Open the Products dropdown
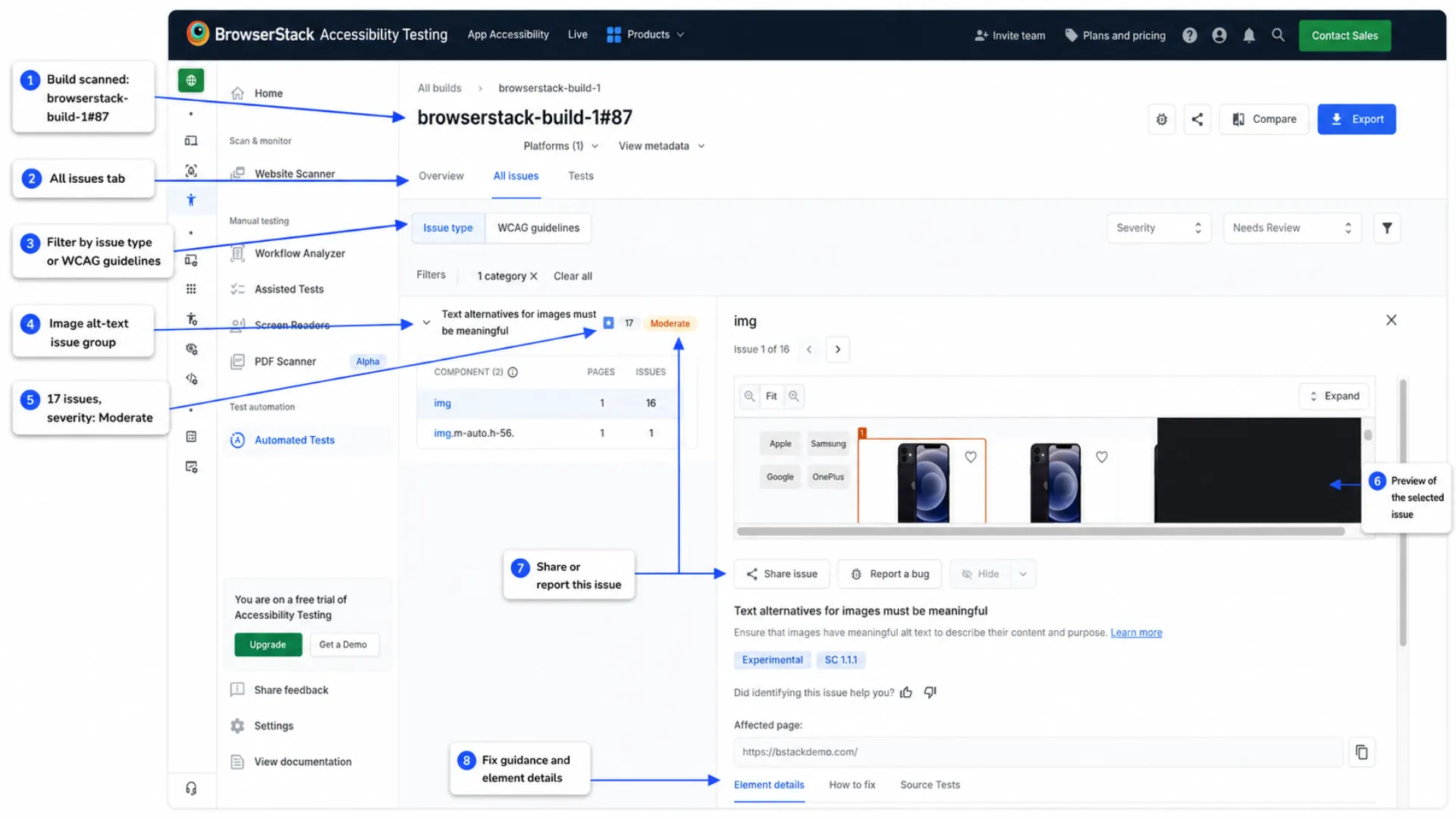The image size is (1456, 819). pos(645,35)
